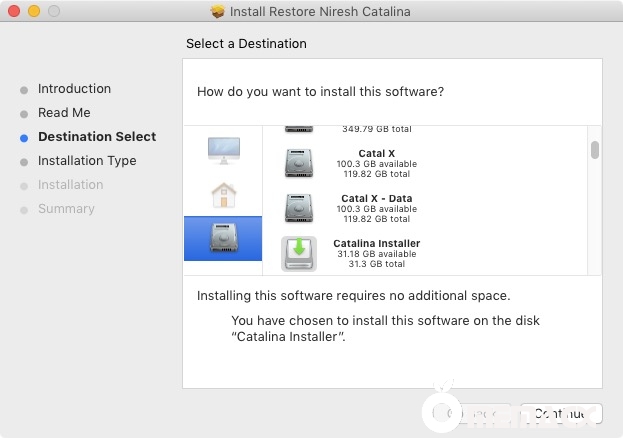Screen dimensions: 623x438
Task: Click the highlighted specific-disk option icon
Action: click(x=223, y=238)
